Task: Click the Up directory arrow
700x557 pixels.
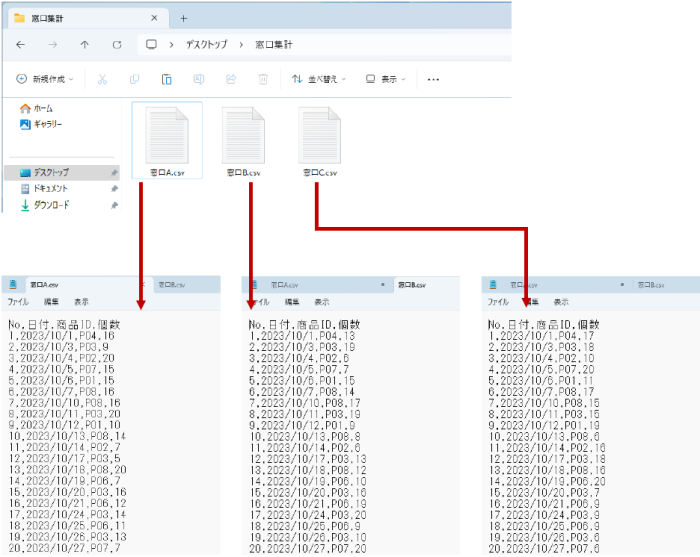Action: (84, 45)
